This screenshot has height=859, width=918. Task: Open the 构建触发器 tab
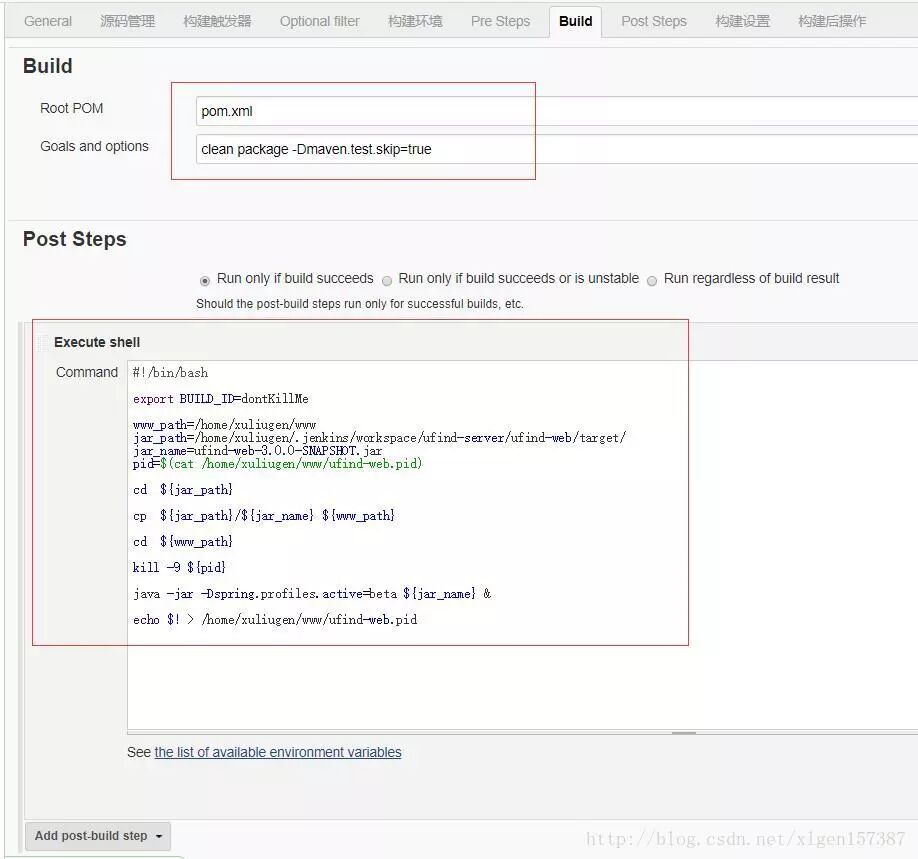click(x=217, y=22)
